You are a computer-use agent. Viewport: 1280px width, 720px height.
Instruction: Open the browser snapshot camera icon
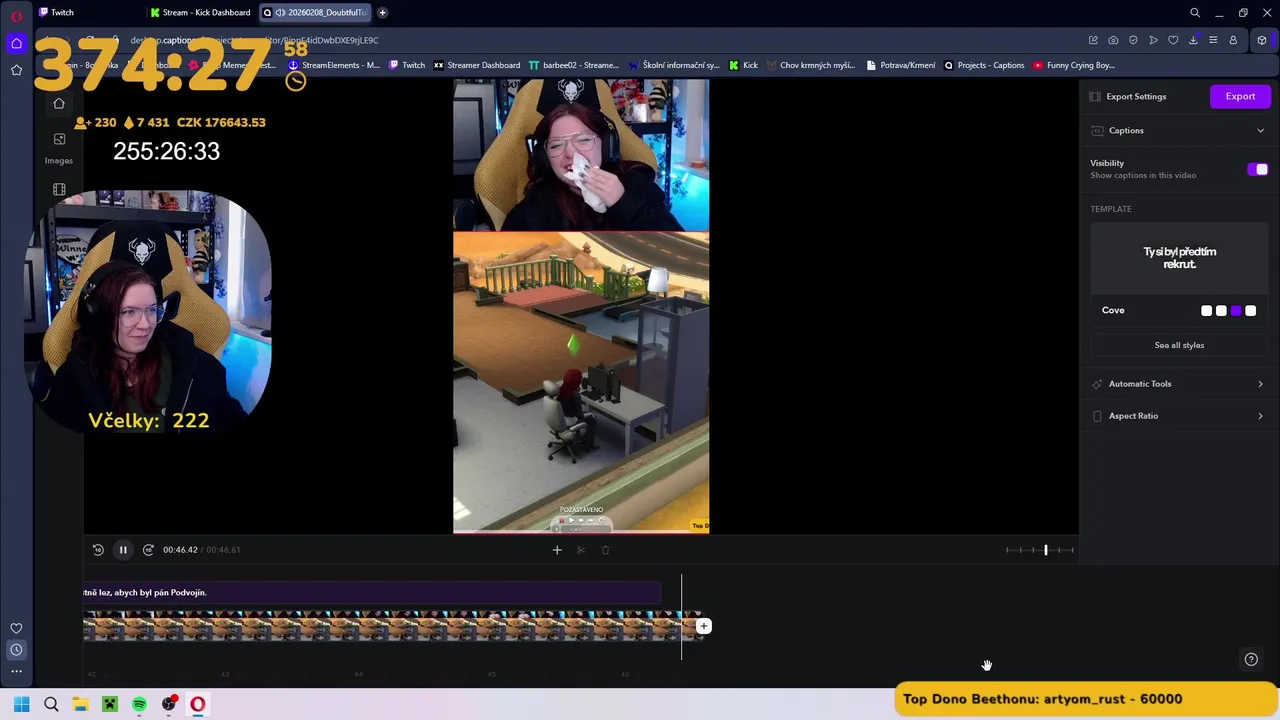tap(1113, 40)
